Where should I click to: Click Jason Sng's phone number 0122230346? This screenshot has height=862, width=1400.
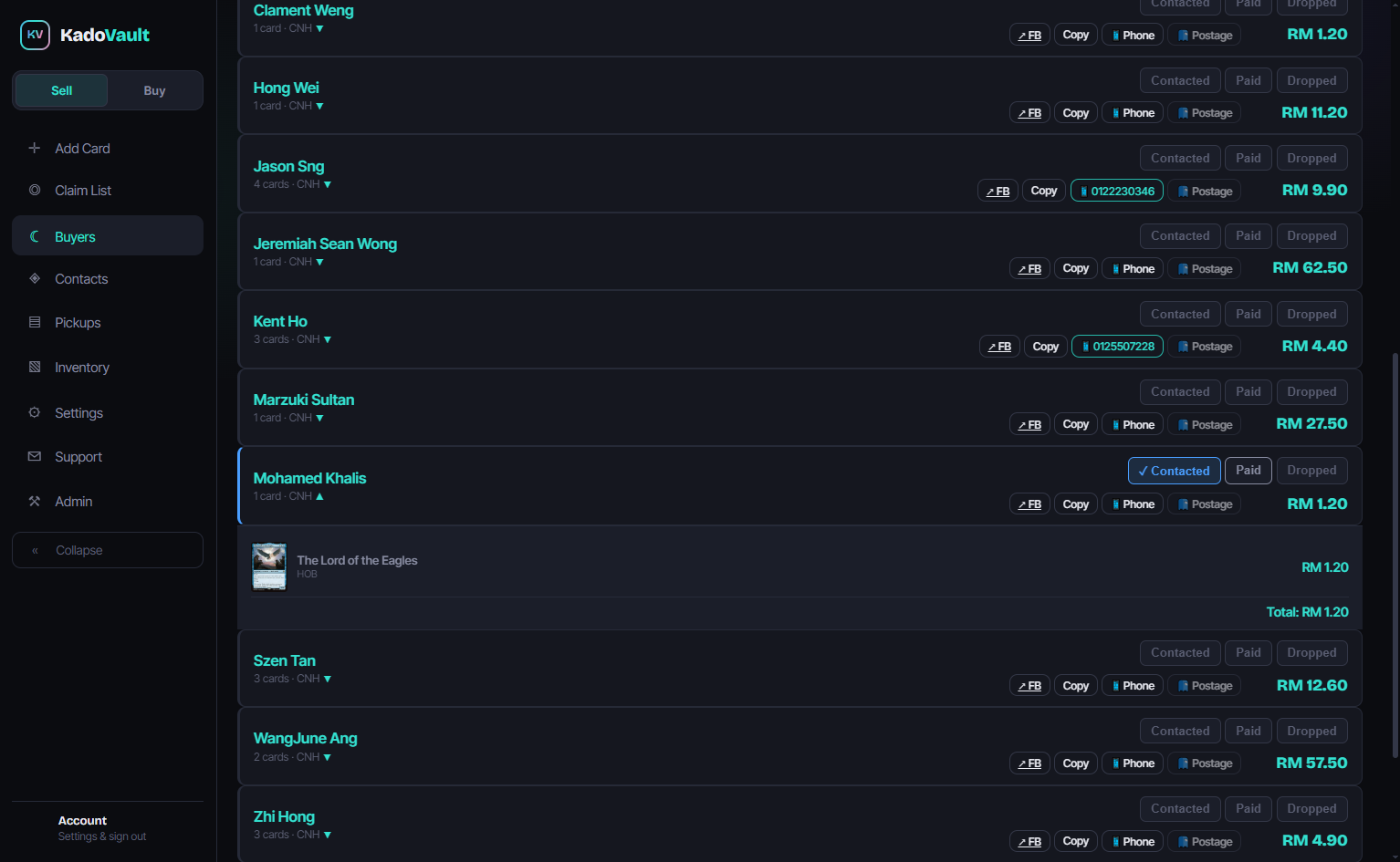click(x=1117, y=191)
